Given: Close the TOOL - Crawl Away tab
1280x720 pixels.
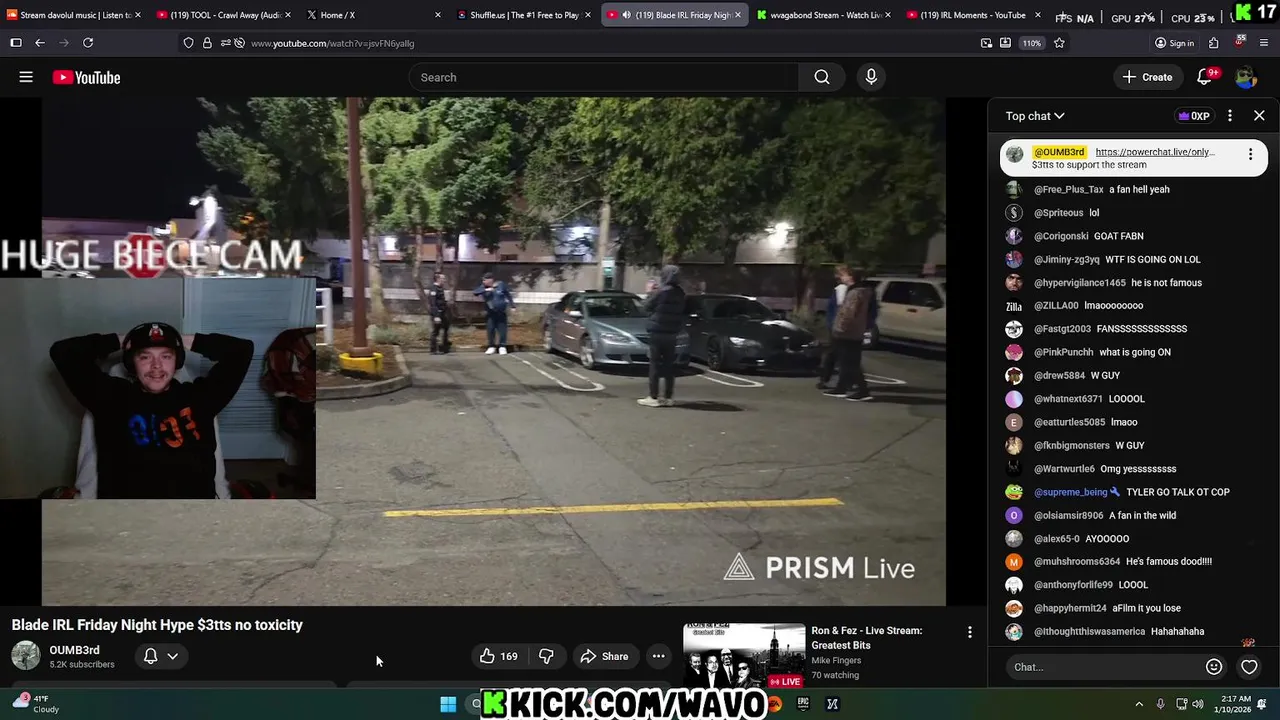Looking at the screenshot, I should click(x=288, y=15).
